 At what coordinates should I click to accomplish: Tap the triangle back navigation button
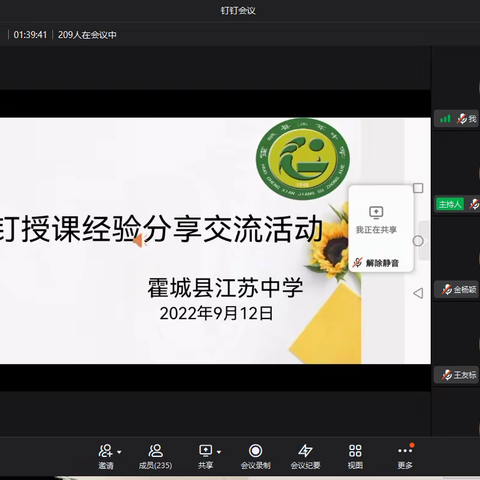pos(418,293)
